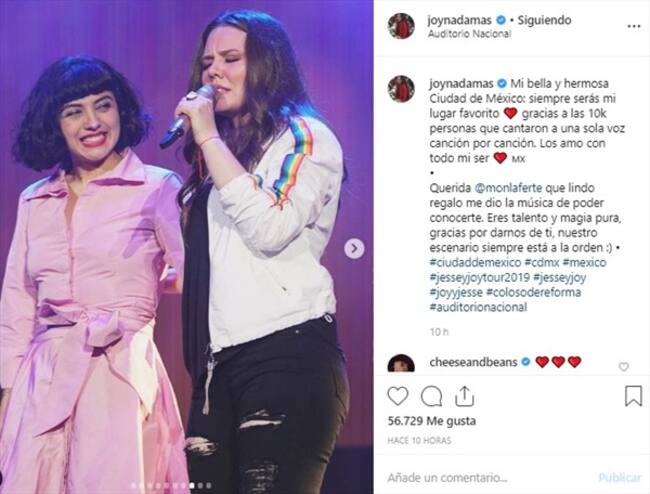Save the post with the bookmark icon
Viewport: 650px width, 494px height.
tap(633, 396)
